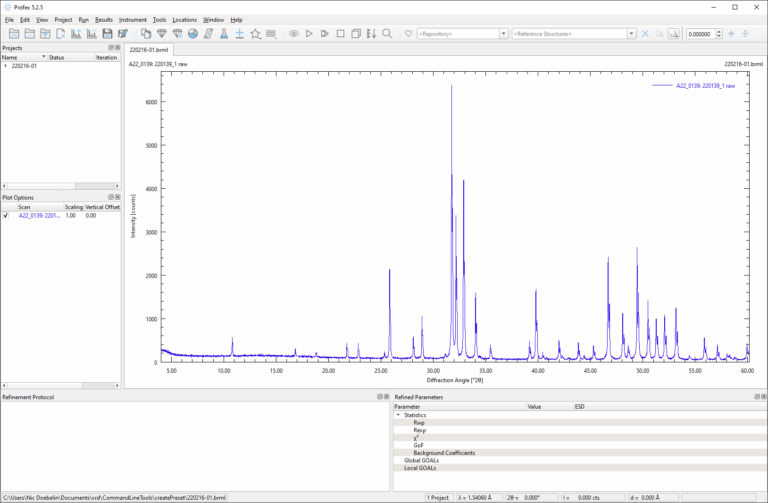Click the blue X after Reference Structures
Image resolution: width=768 pixels, height=503 pixels.
click(x=645, y=34)
